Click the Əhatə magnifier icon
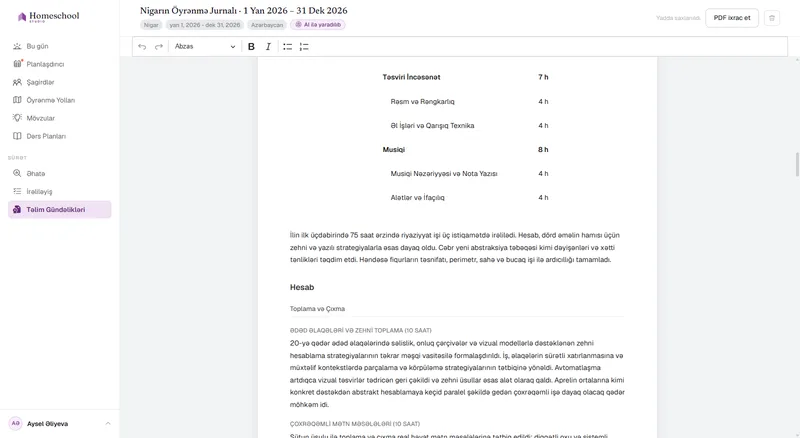The image size is (800, 438). pyautogui.click(x=17, y=173)
